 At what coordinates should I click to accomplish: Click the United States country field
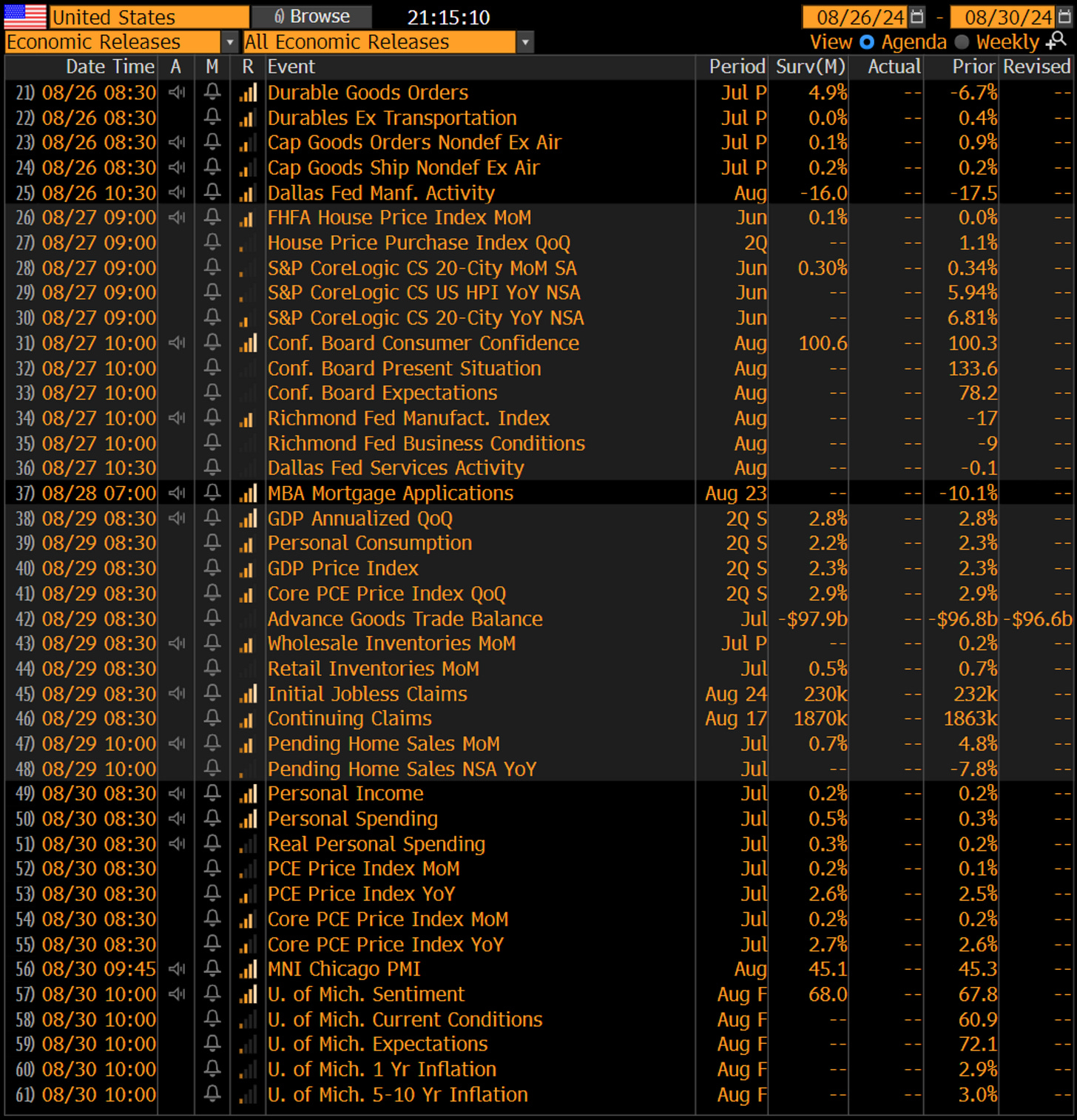coord(149,16)
